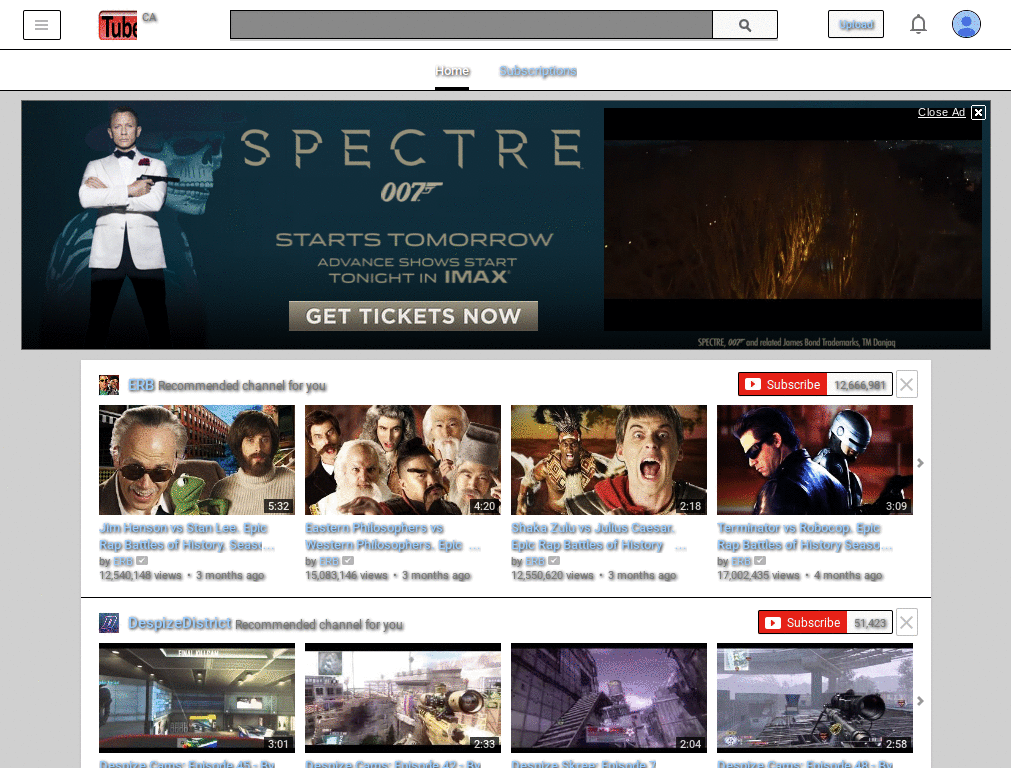Close the Spectre ad with X icon
This screenshot has width=1024, height=768.
point(978,112)
